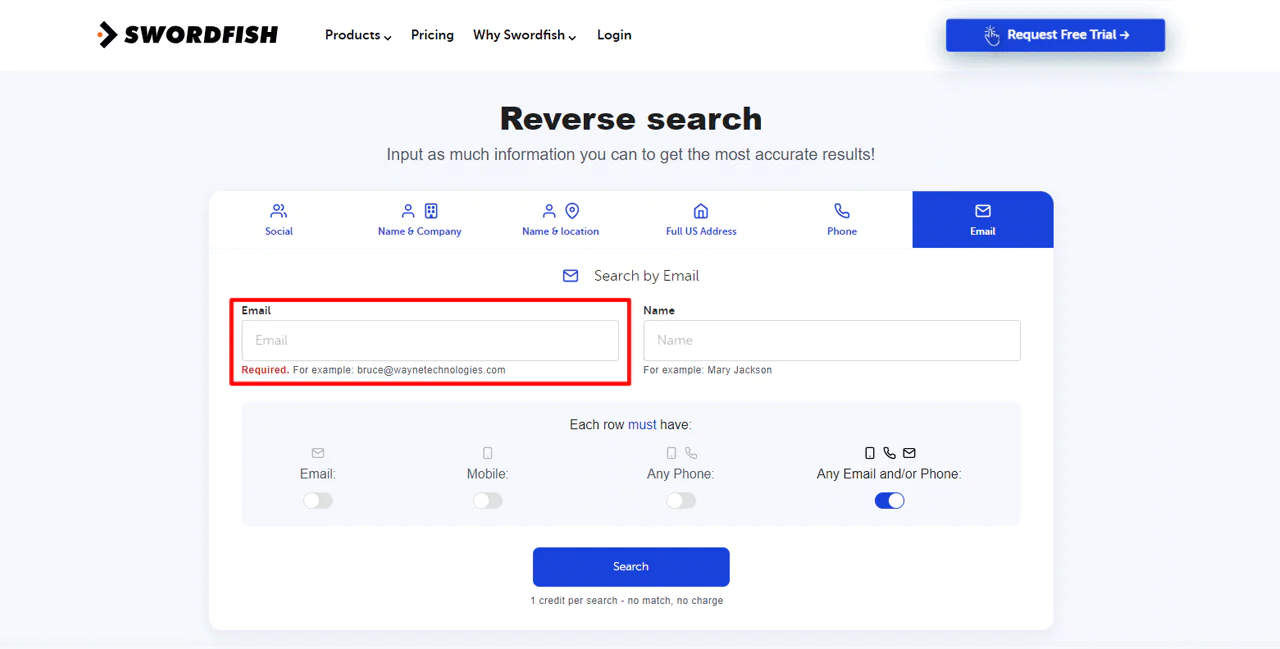This screenshot has width=1280, height=649.
Task: Click the envelope beside Search by Email
Action: tap(570, 276)
